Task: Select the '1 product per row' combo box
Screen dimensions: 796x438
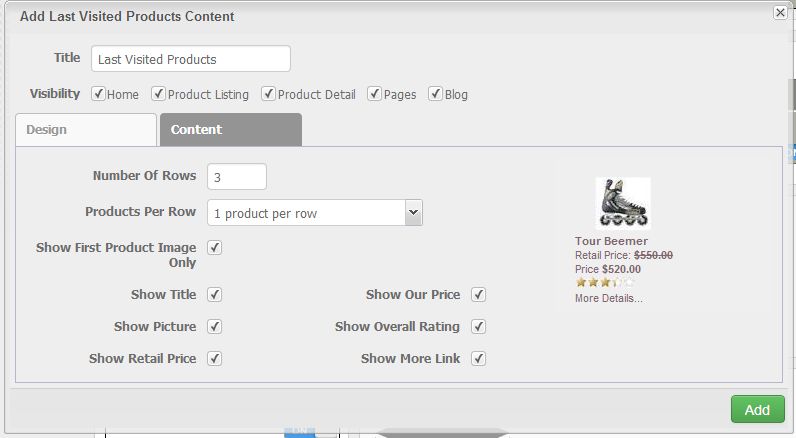Action: [315, 213]
